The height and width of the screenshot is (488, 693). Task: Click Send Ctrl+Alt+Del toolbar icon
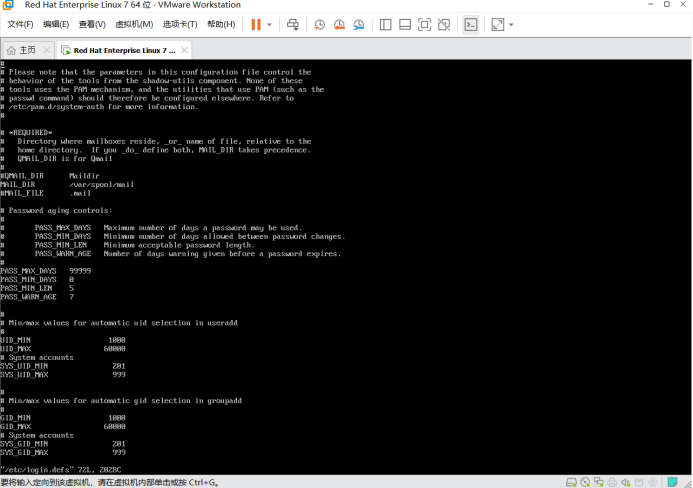tap(293, 24)
